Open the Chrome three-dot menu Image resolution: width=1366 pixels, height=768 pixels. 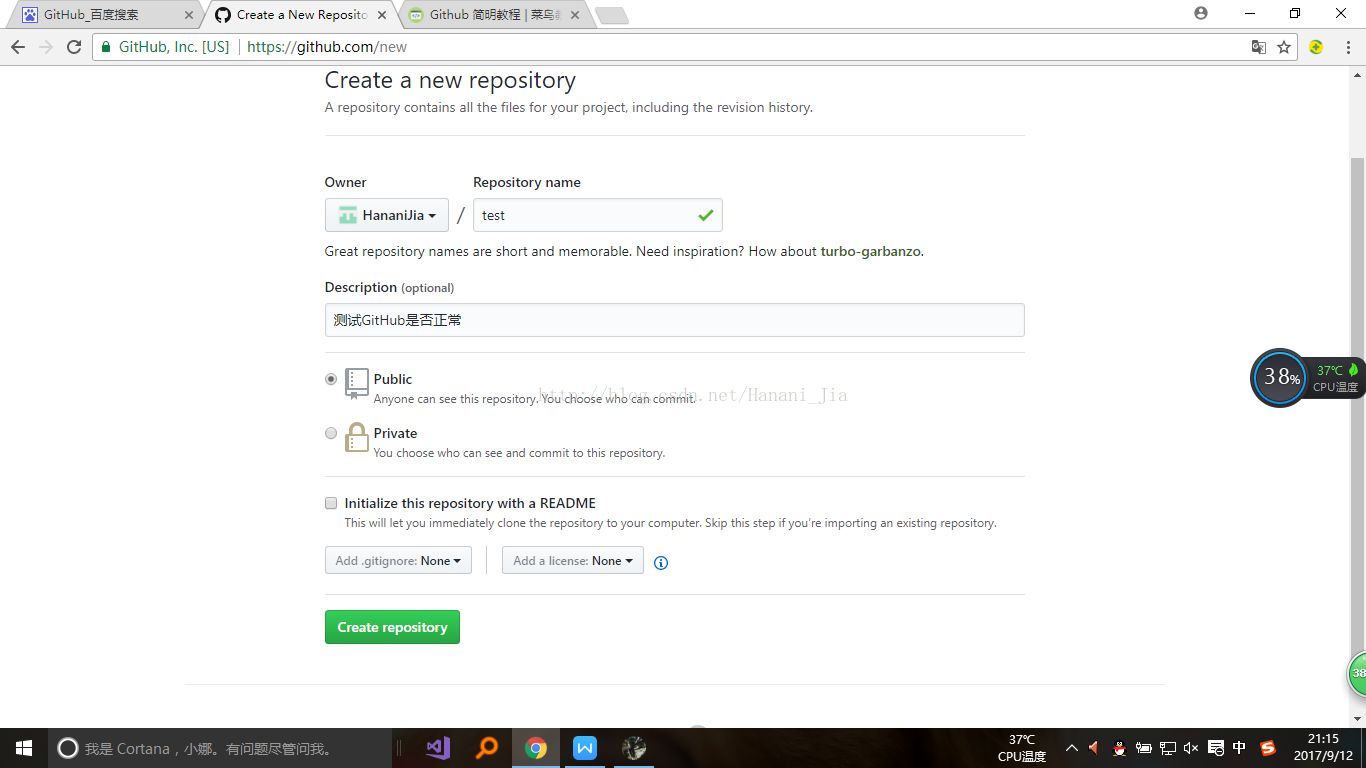[x=1346, y=47]
